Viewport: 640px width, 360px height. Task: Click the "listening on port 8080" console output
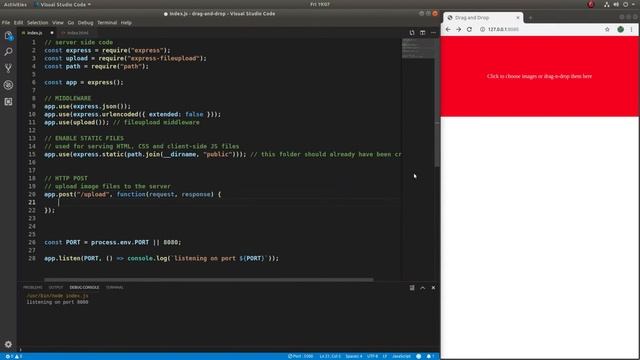click(x=57, y=302)
